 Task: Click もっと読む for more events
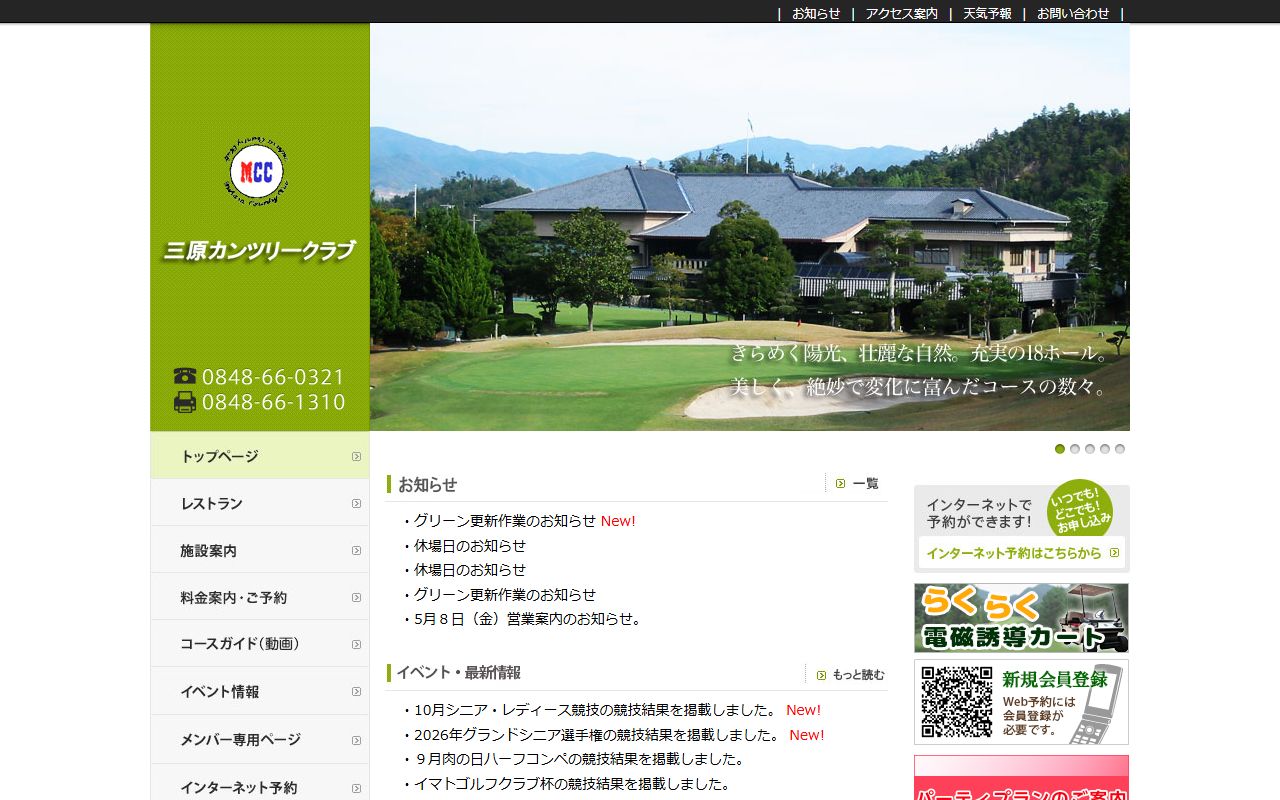tap(858, 675)
